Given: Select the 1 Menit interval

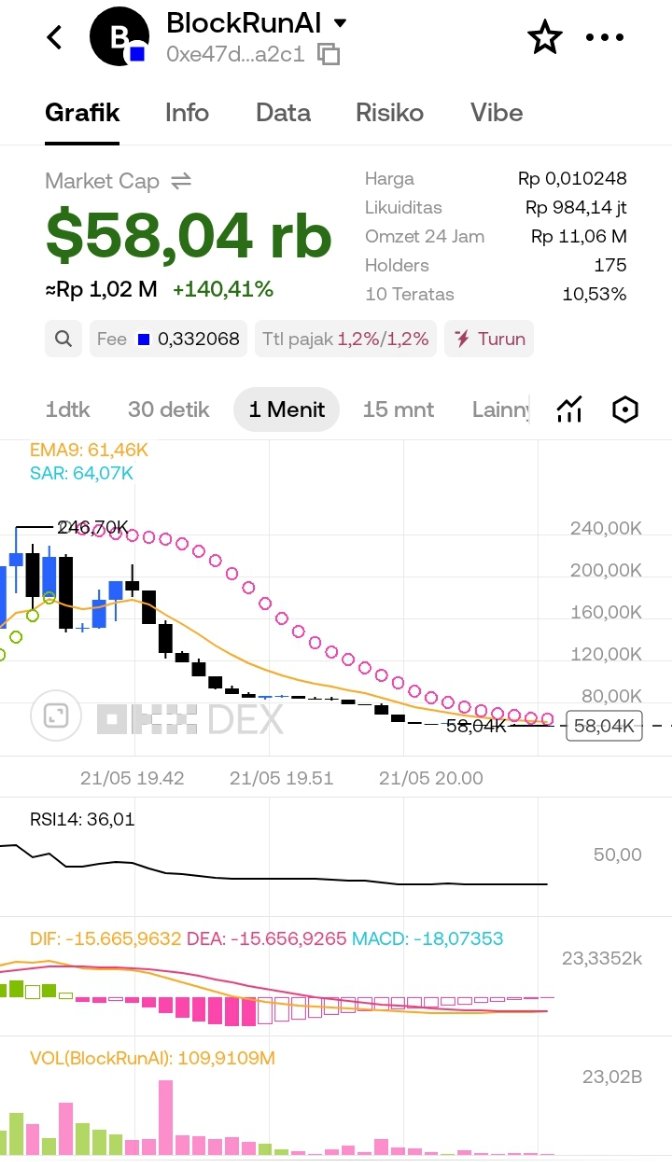Looking at the screenshot, I should point(287,409).
